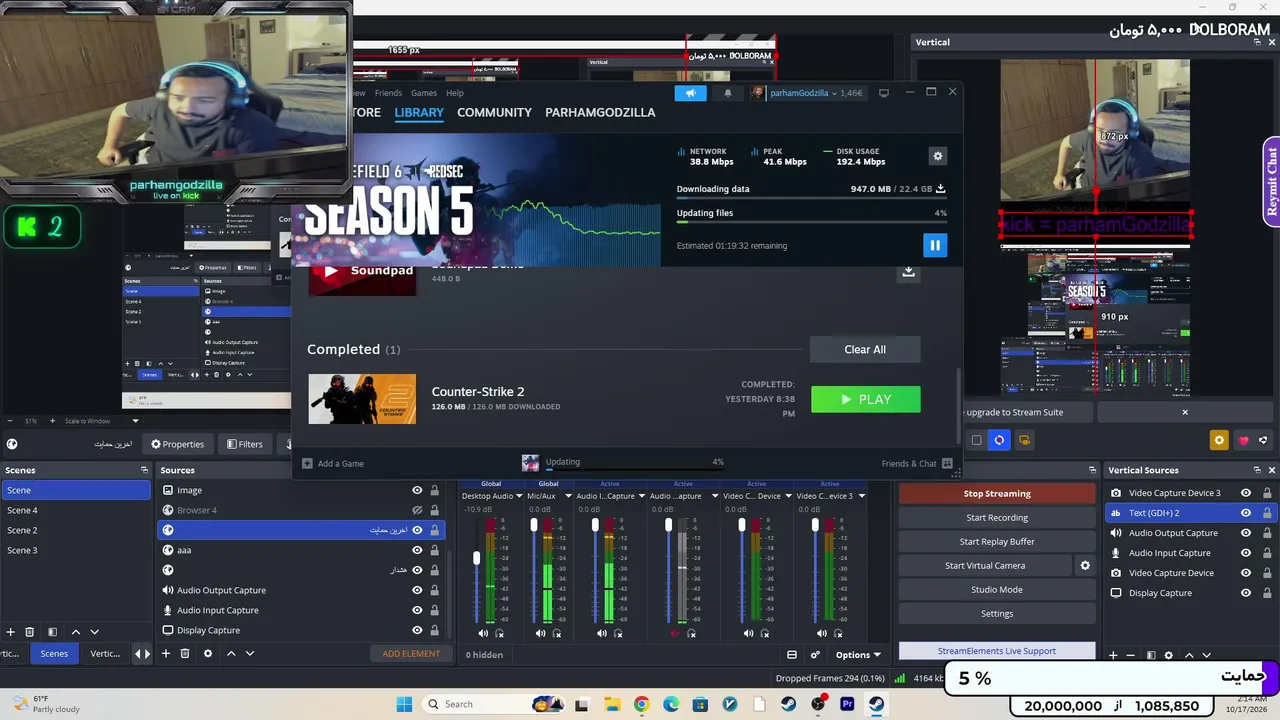Delete selected source with the Sources trash icon
Screen dimensions: 1280x720
pos(185,654)
